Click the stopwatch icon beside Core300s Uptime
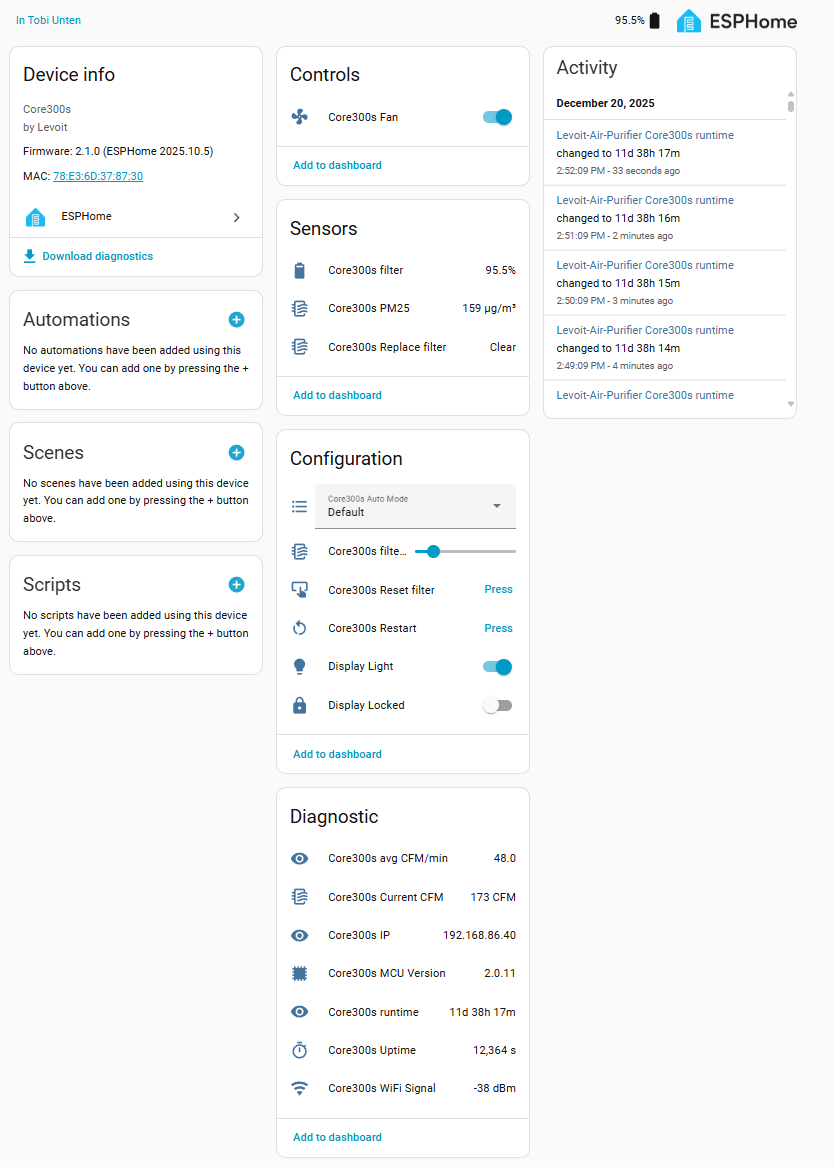835x1167 pixels. tap(299, 1050)
